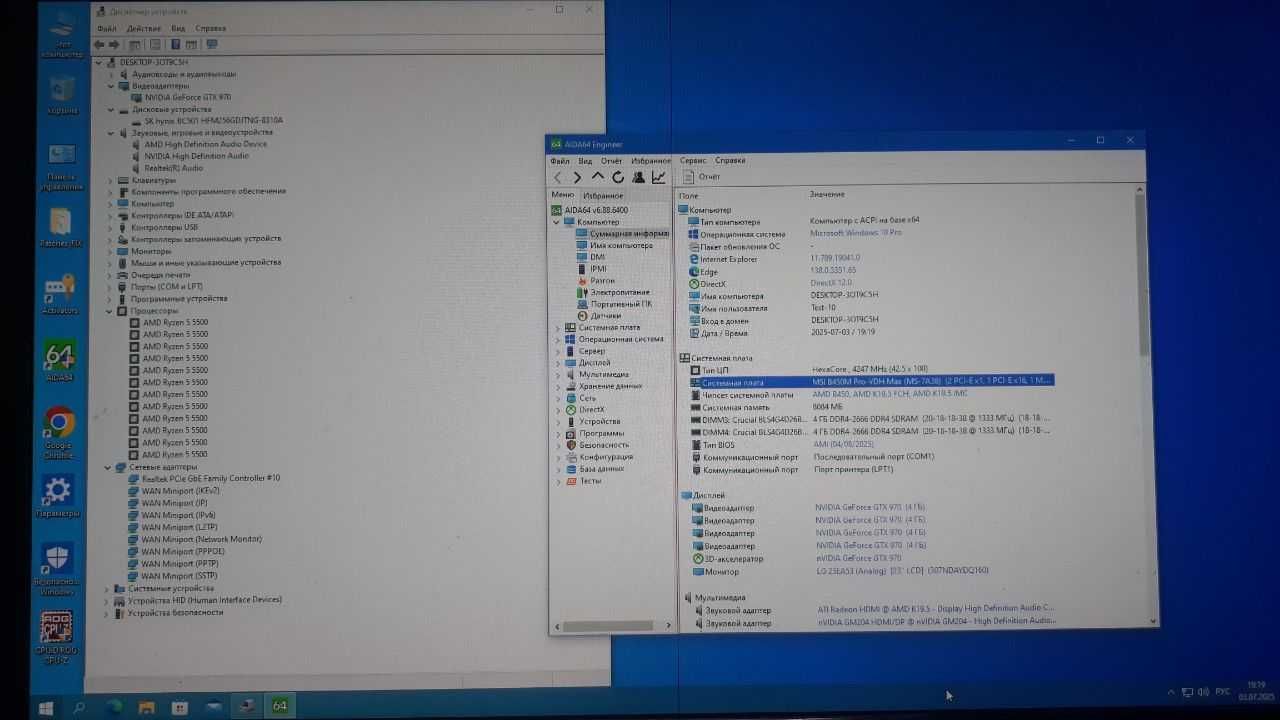
Task: Switch to the Избранное tab in AIDA64
Action: pyautogui.click(x=604, y=196)
